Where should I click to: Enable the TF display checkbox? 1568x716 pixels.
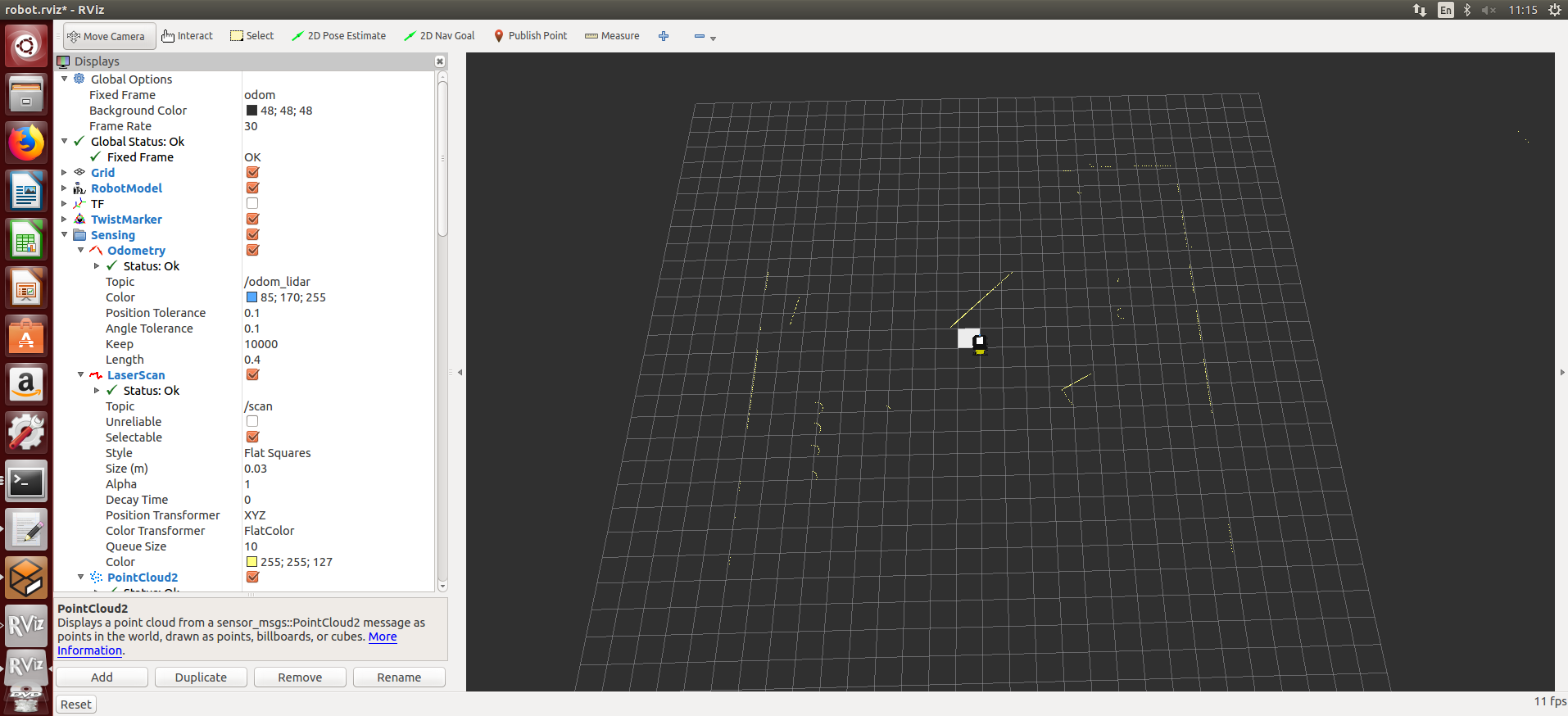tap(252, 204)
